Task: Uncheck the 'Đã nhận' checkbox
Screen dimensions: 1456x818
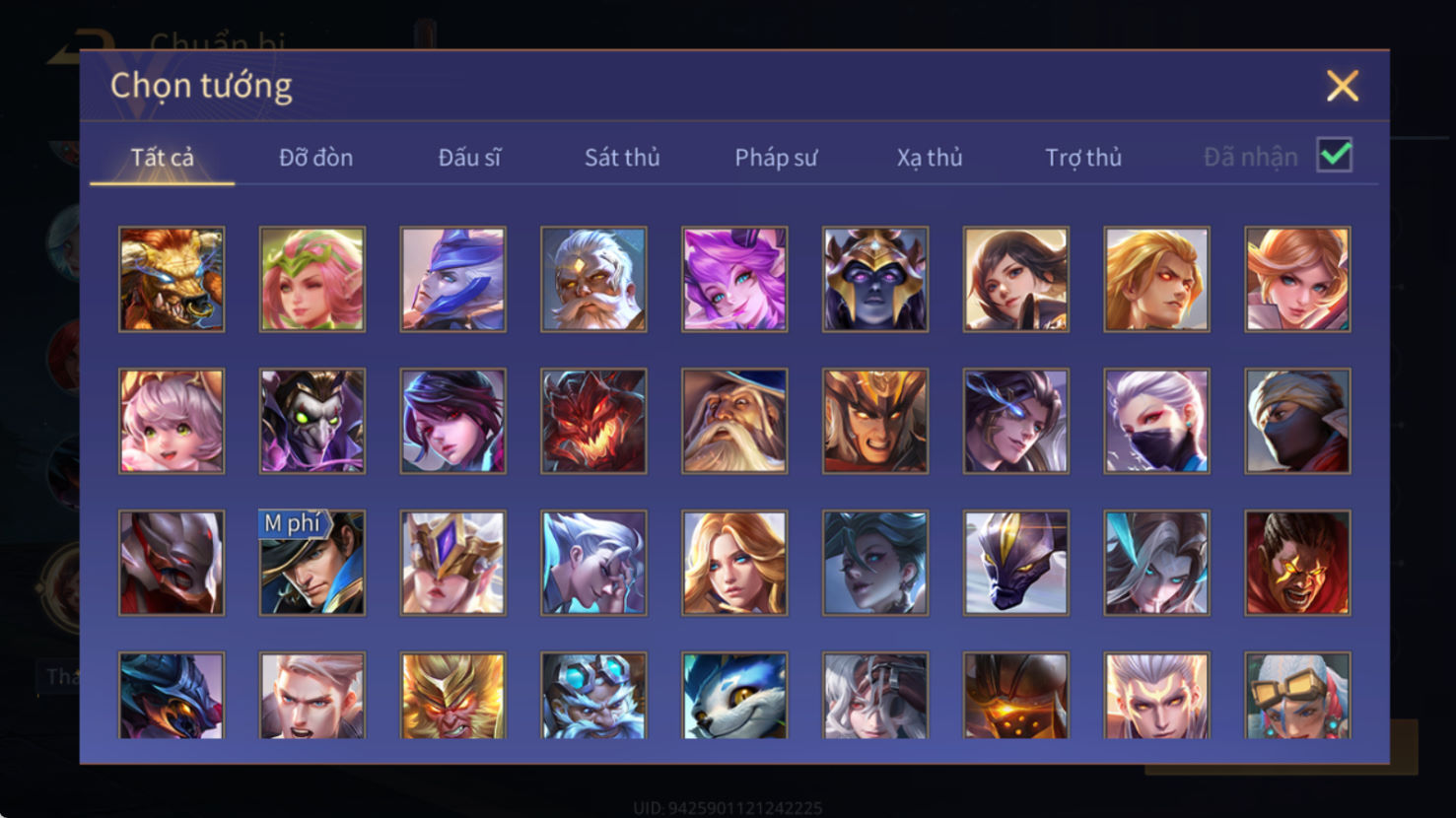Action: coord(1335,156)
